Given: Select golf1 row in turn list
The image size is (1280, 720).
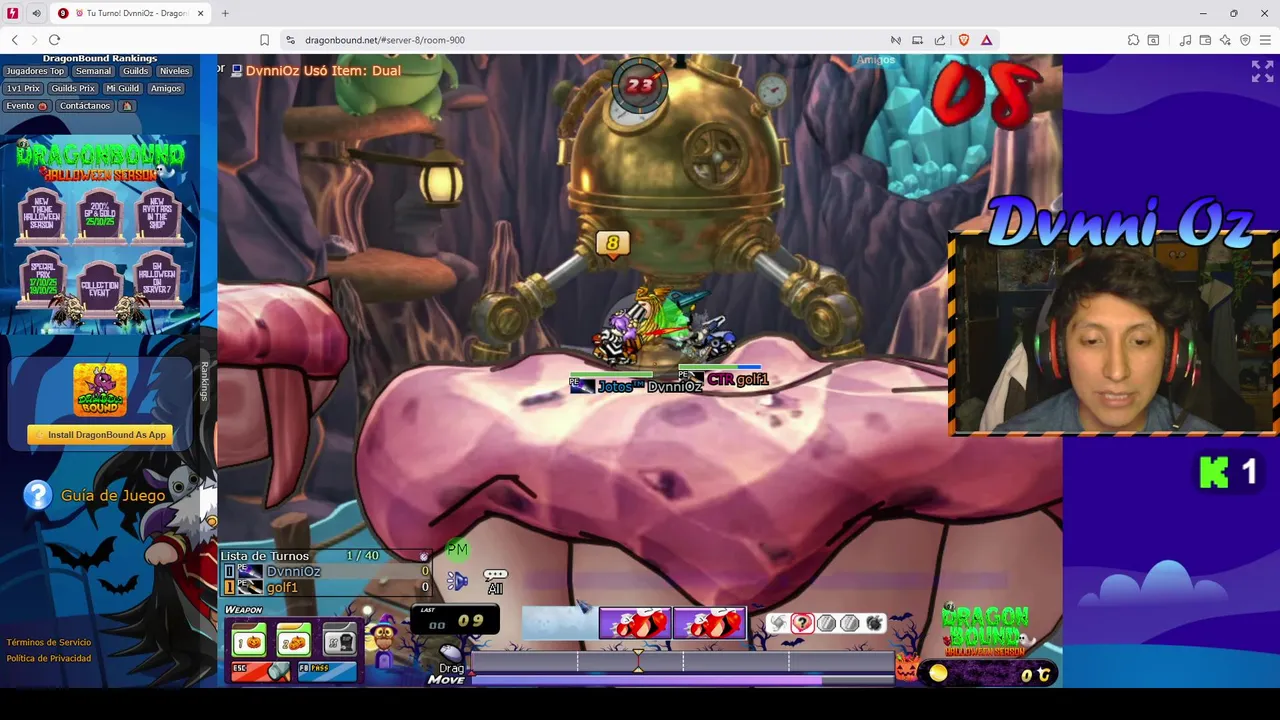Looking at the screenshot, I should tap(327, 587).
